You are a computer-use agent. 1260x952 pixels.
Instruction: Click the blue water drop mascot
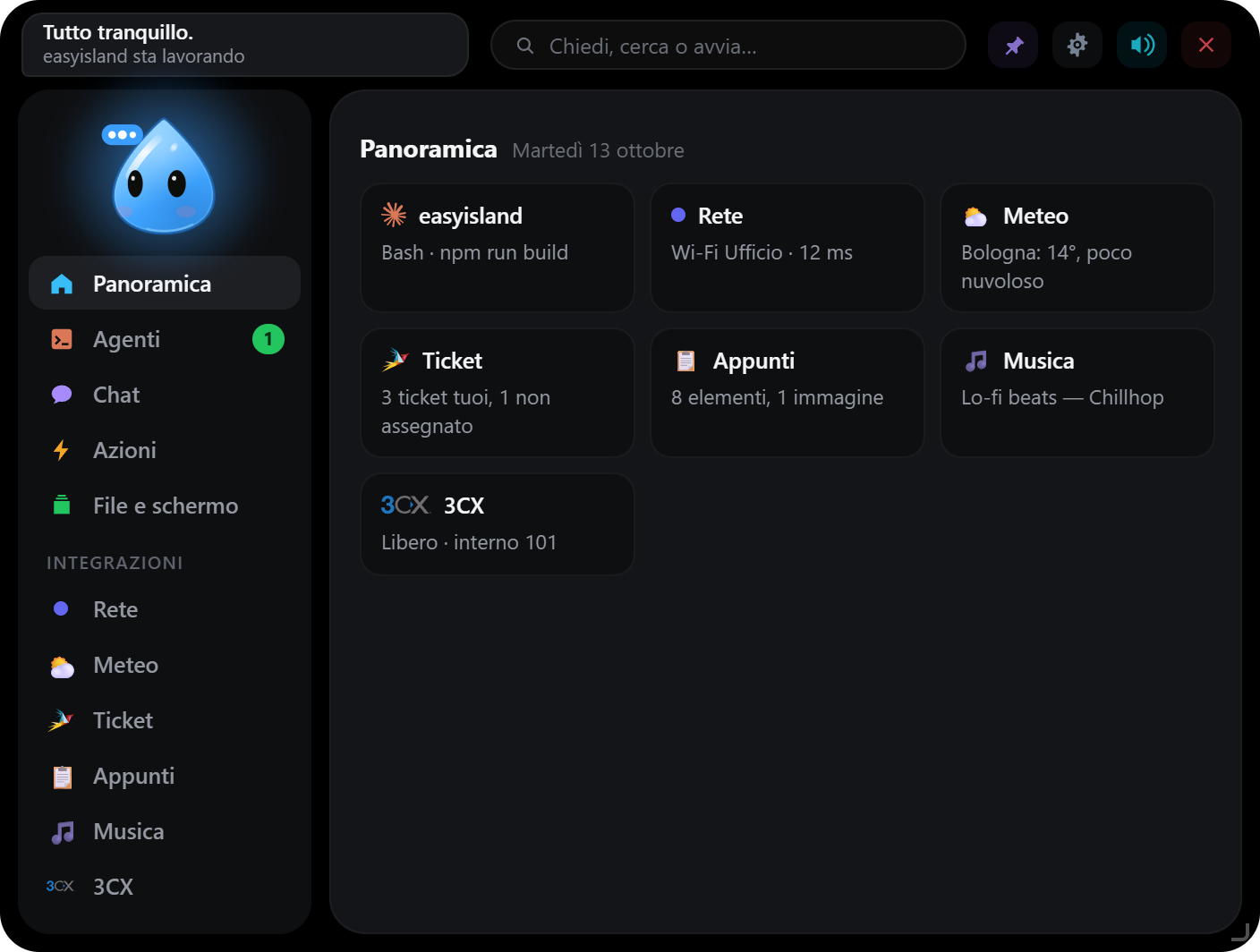tap(164, 176)
